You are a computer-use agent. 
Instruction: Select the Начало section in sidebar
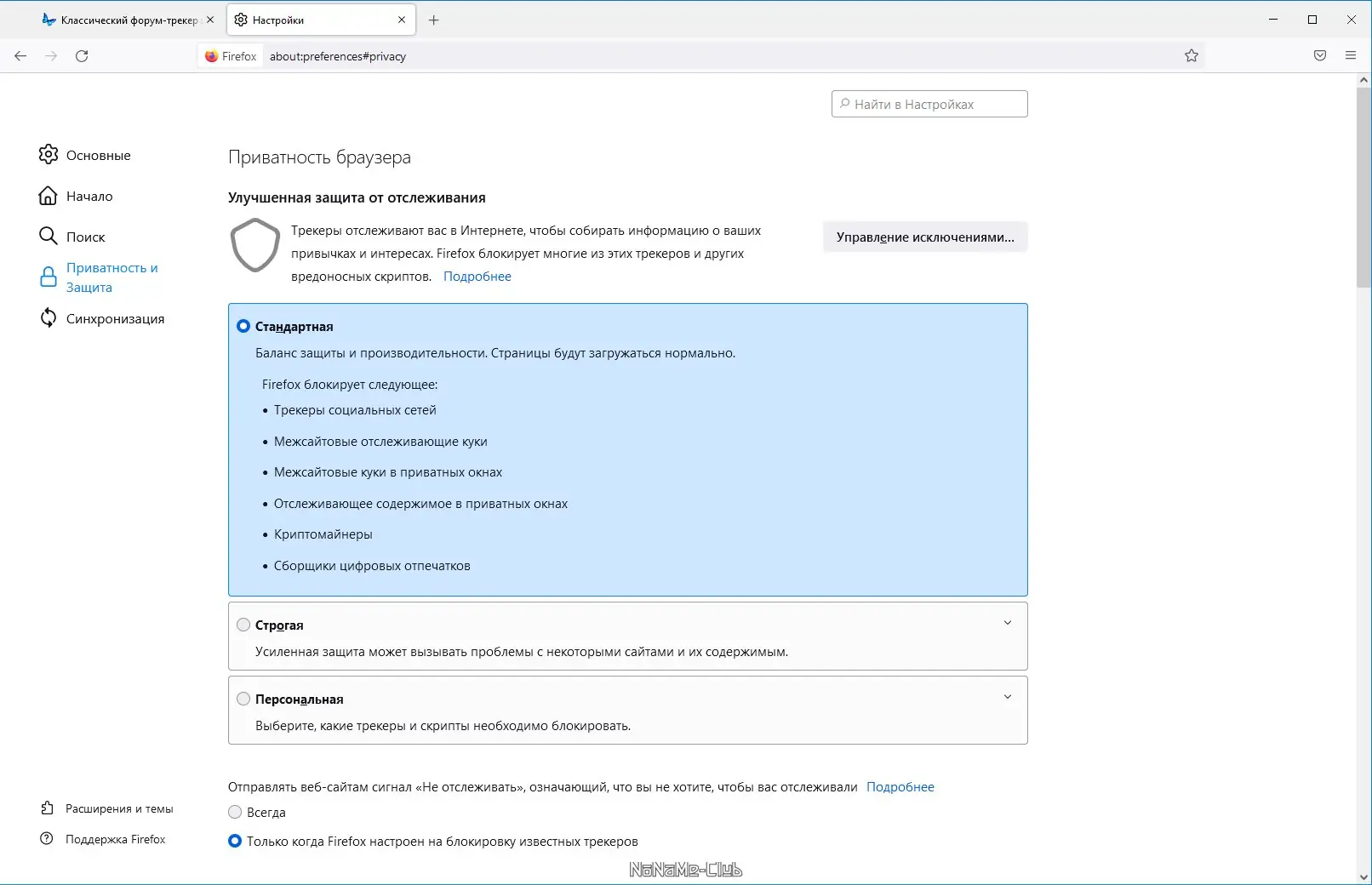[89, 196]
